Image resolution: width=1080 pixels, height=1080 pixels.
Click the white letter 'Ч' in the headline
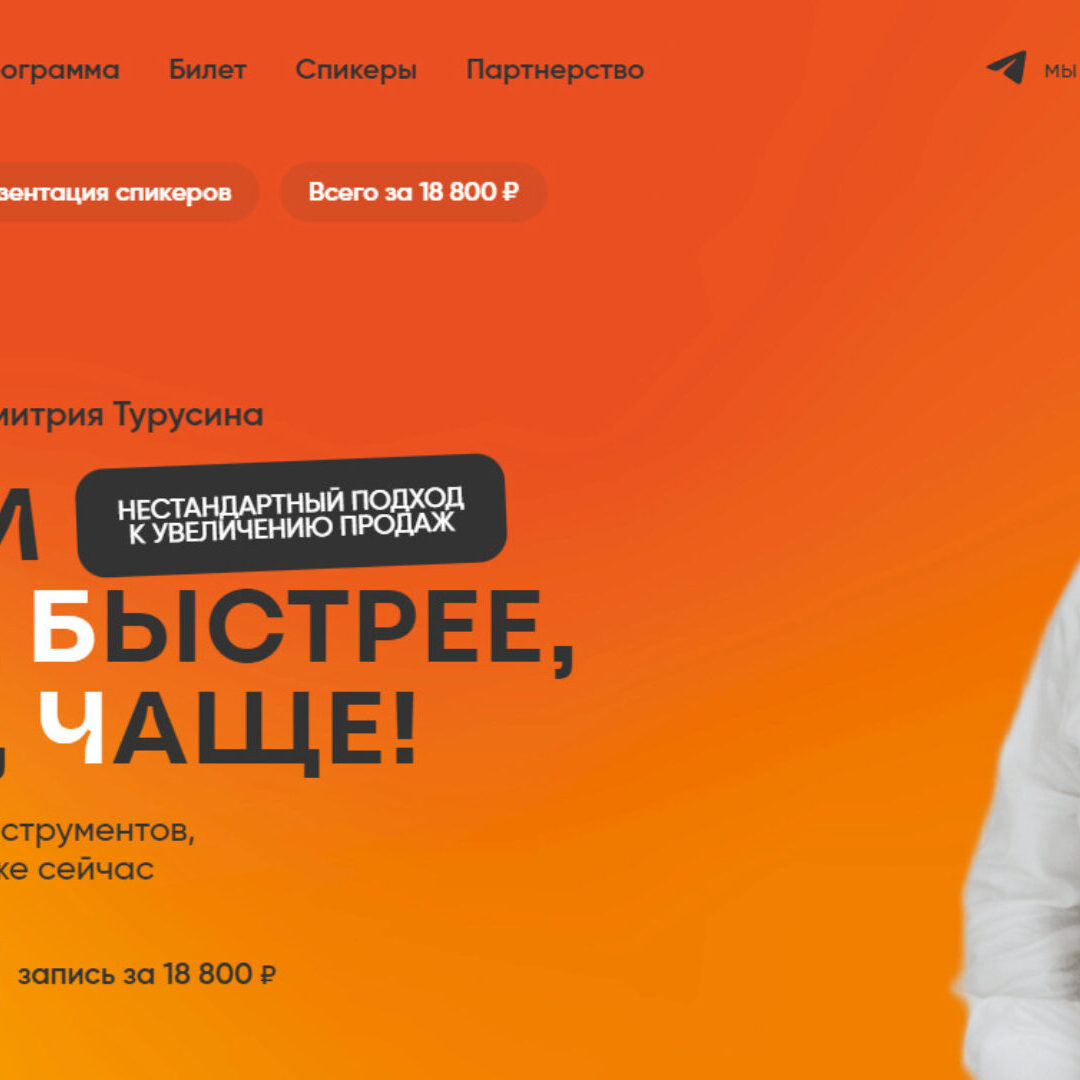(72, 727)
